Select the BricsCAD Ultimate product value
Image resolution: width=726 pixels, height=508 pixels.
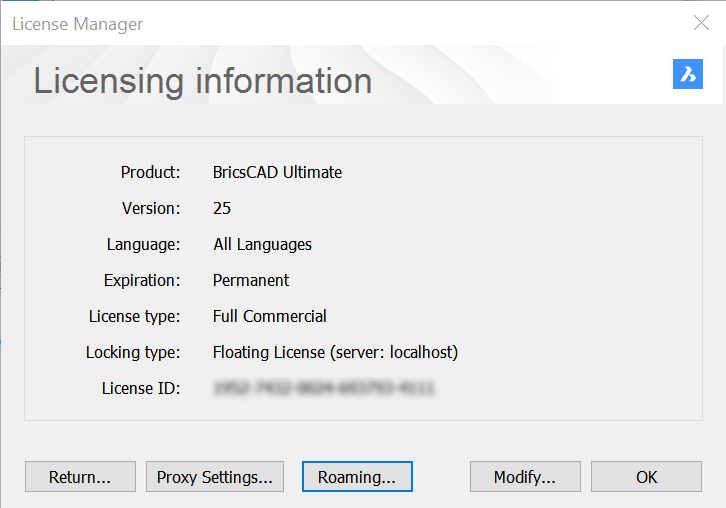[x=277, y=172]
